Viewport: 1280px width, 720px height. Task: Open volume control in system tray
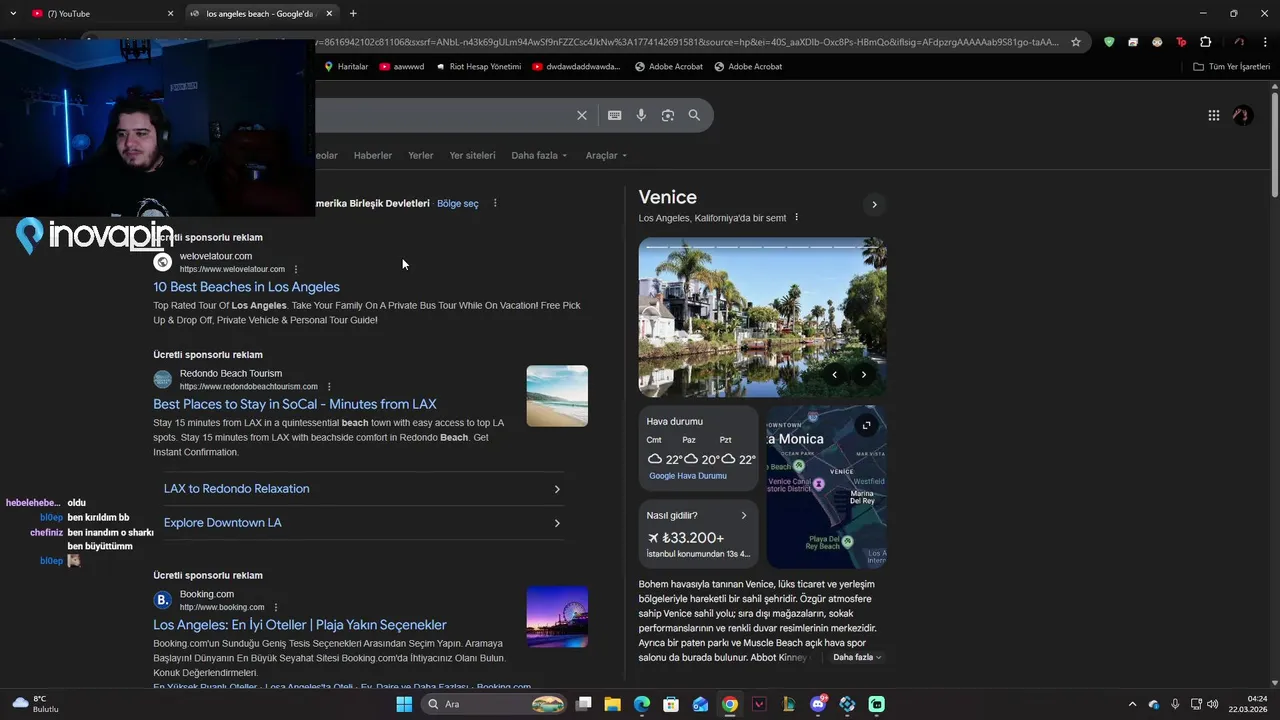[x=1213, y=704]
